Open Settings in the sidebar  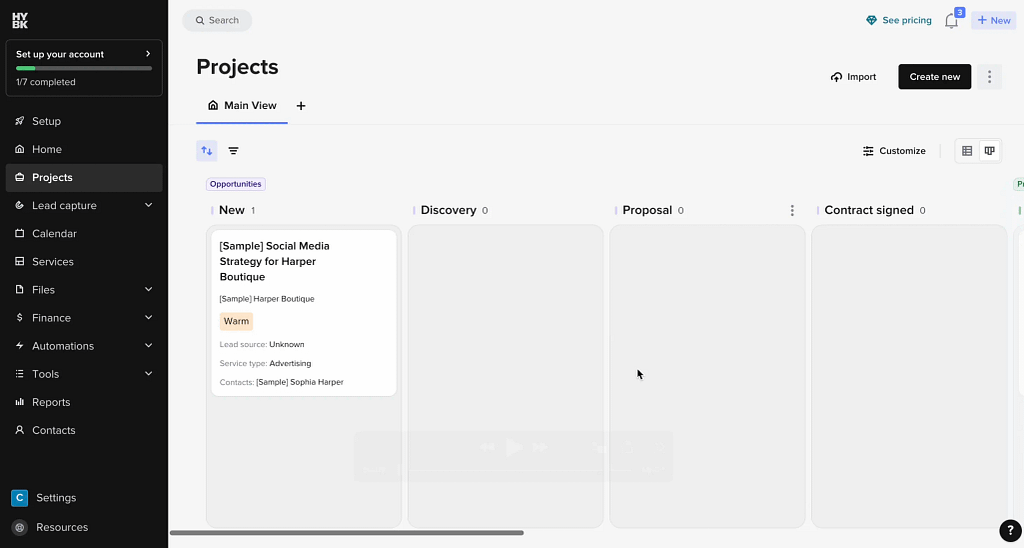pos(84,498)
